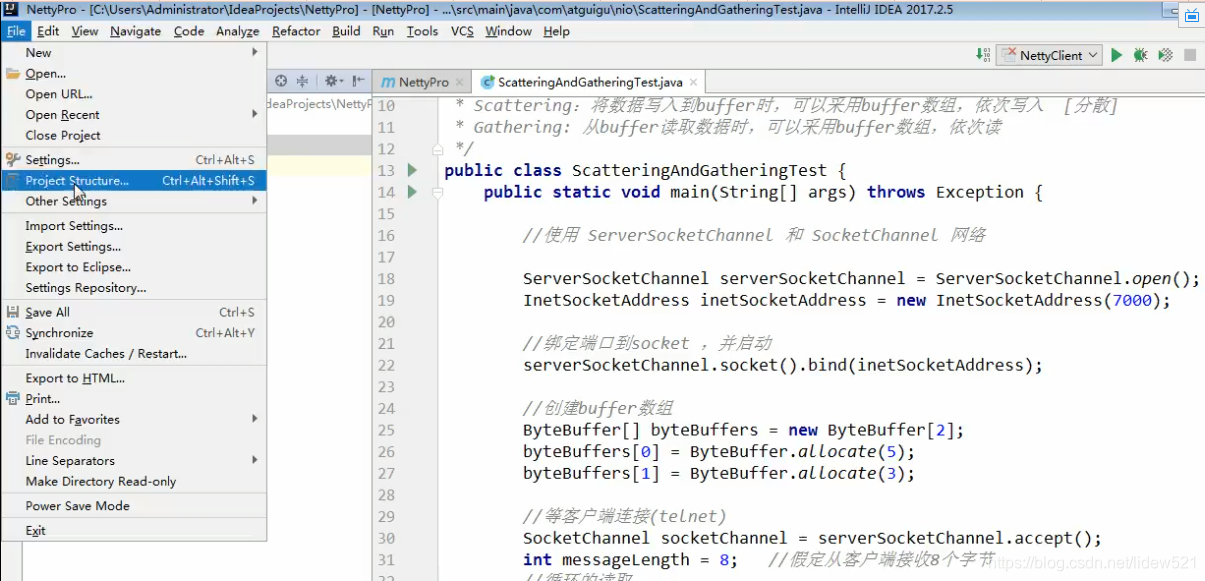Click Hide project panel icon
The height and width of the screenshot is (581, 1205).
pos(358,81)
